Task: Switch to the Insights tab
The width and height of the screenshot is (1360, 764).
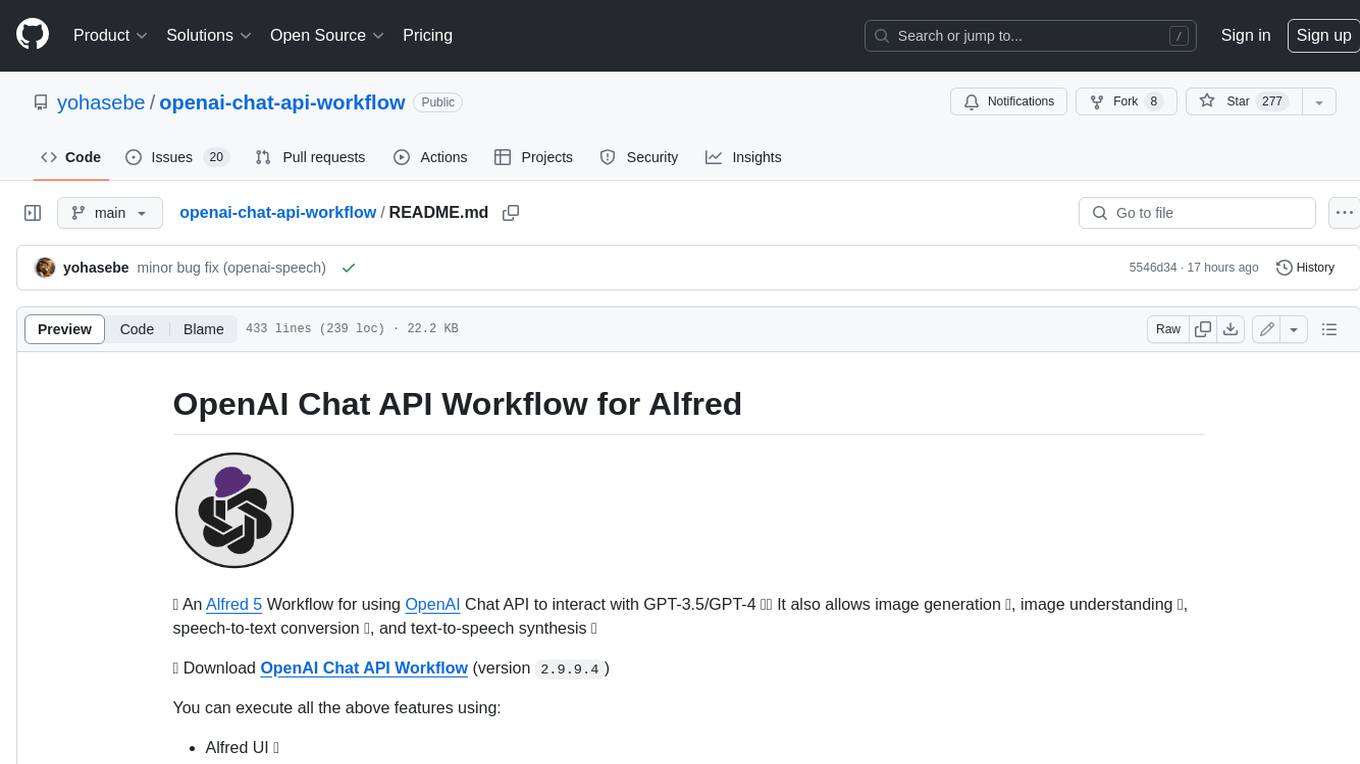Action: (x=743, y=157)
